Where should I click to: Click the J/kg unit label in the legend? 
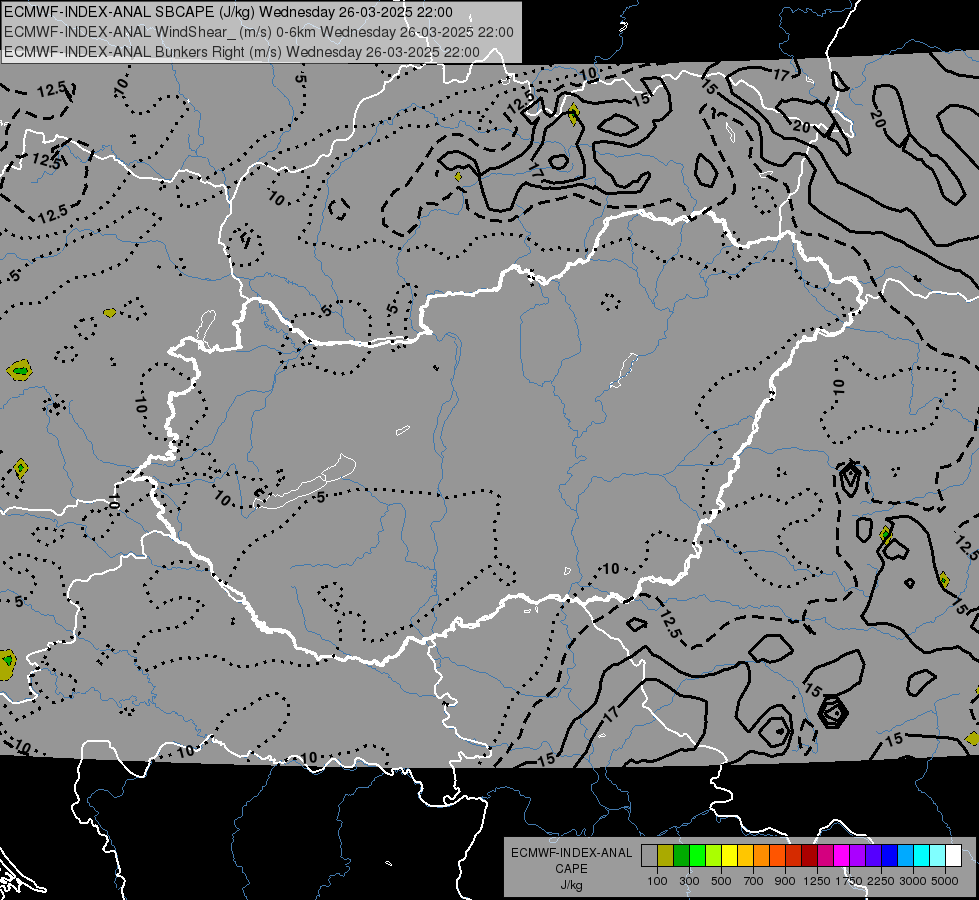571,885
